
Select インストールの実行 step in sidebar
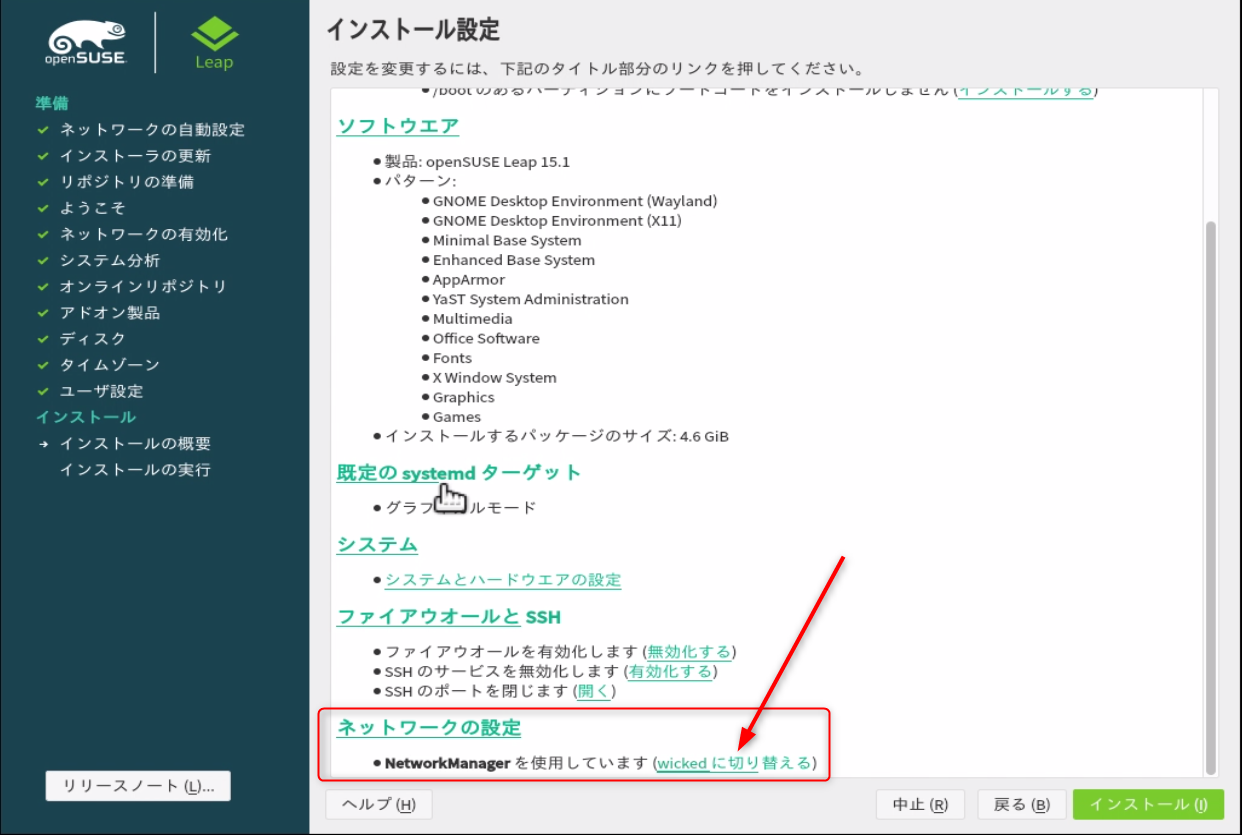point(135,470)
